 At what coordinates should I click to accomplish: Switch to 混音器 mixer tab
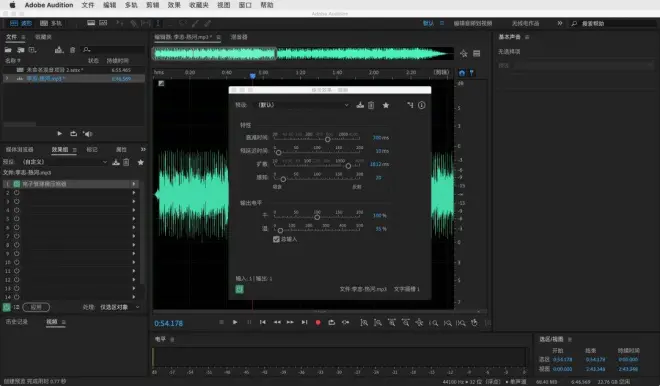[239, 37]
